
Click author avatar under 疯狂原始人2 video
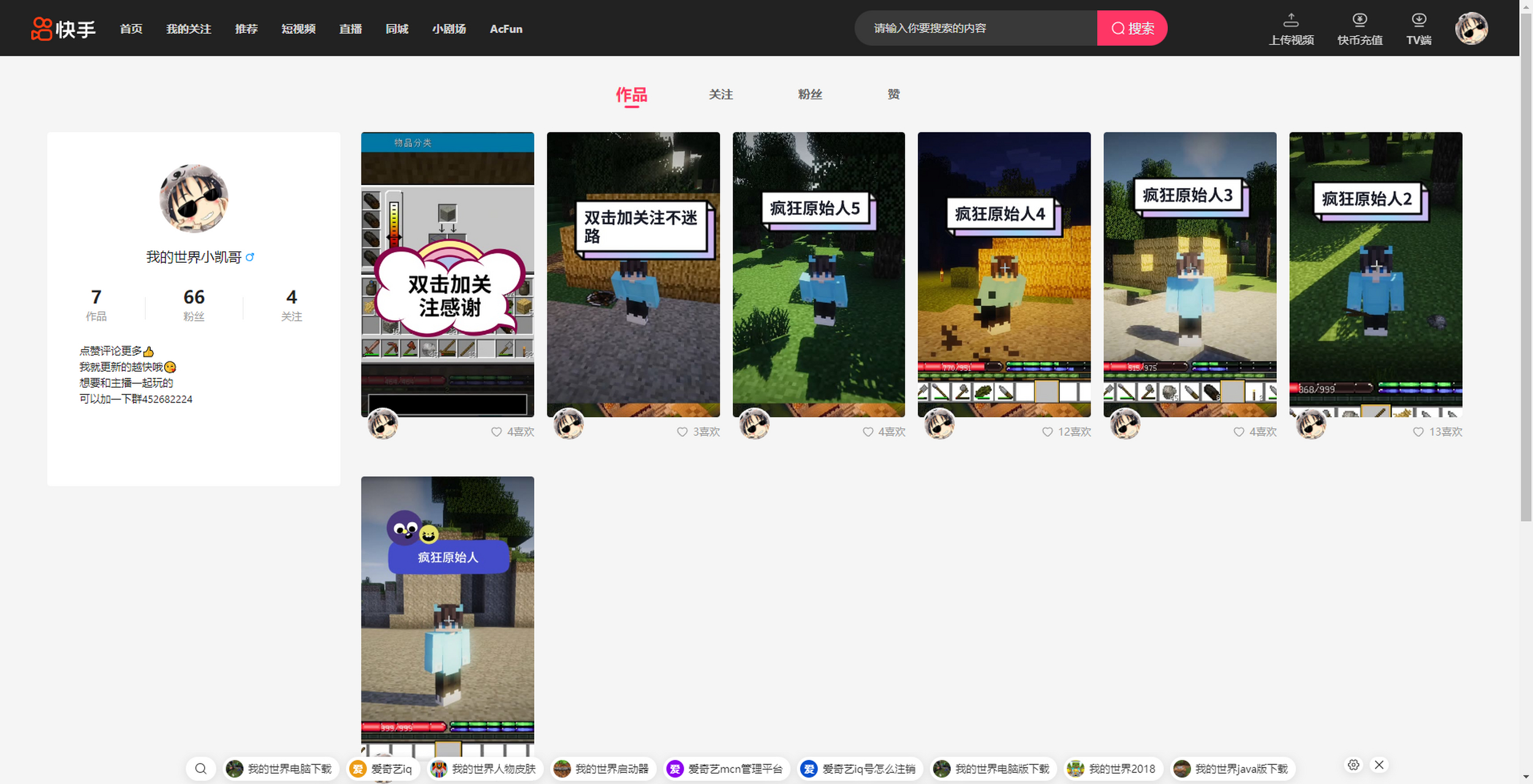pos(1311,424)
